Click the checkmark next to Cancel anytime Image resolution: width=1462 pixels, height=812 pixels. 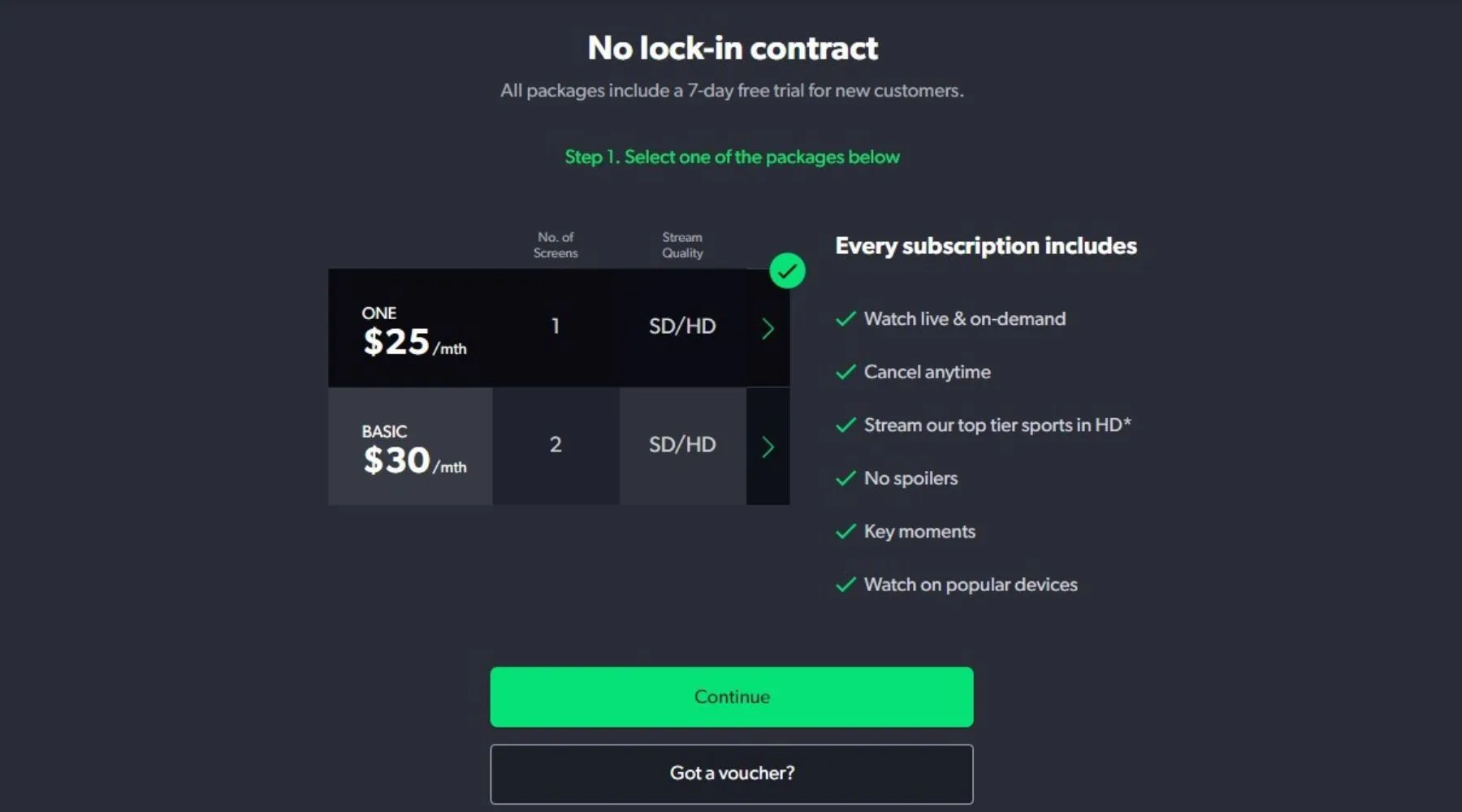pos(846,372)
